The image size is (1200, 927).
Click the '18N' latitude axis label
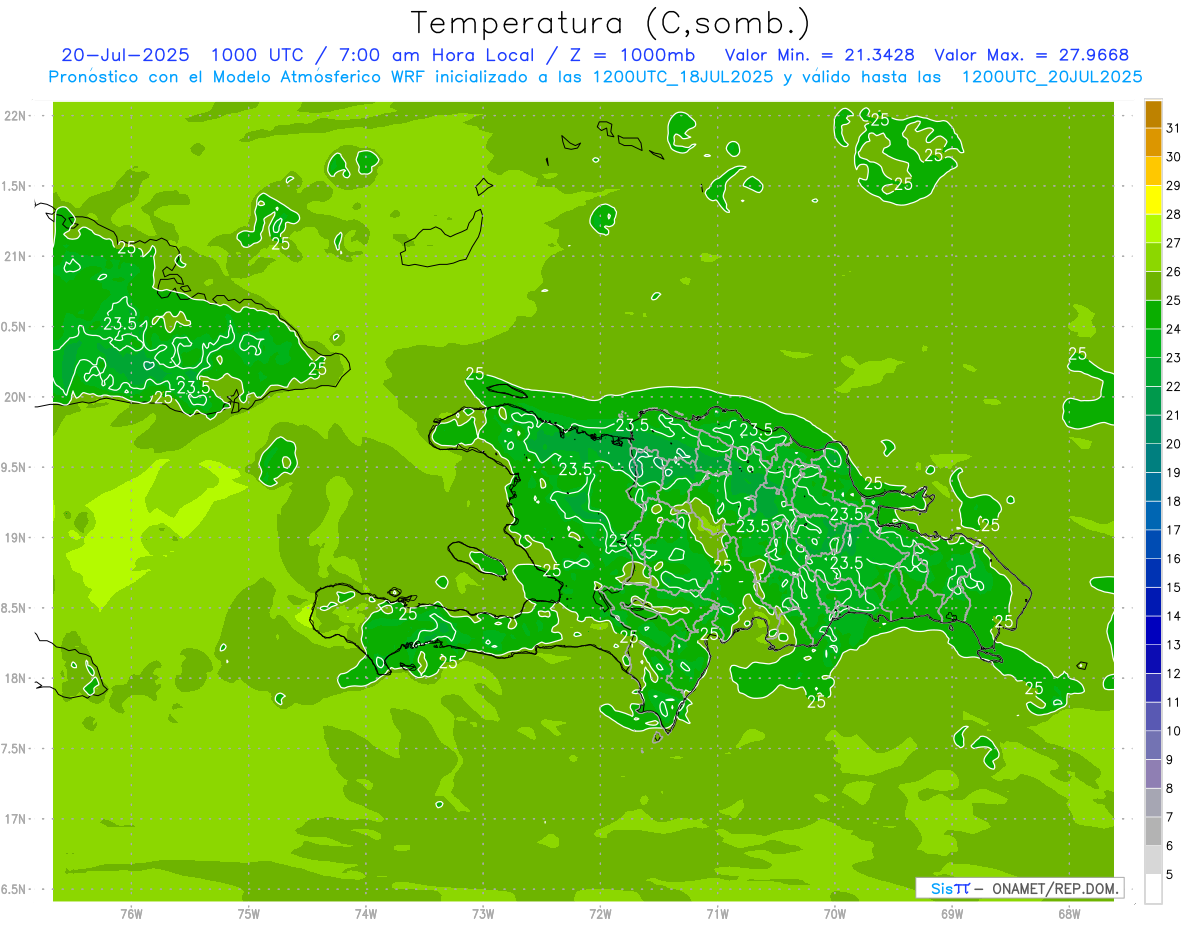click(x=14, y=678)
